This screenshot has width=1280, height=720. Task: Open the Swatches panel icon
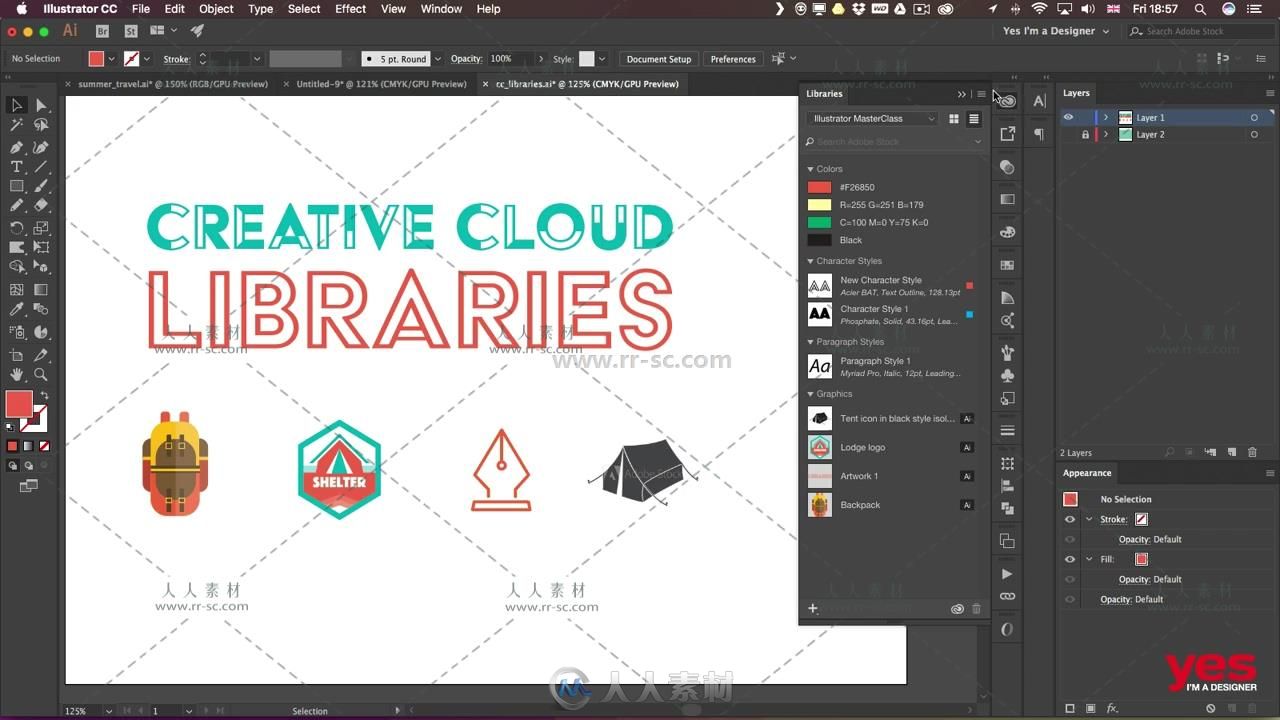(x=1007, y=265)
